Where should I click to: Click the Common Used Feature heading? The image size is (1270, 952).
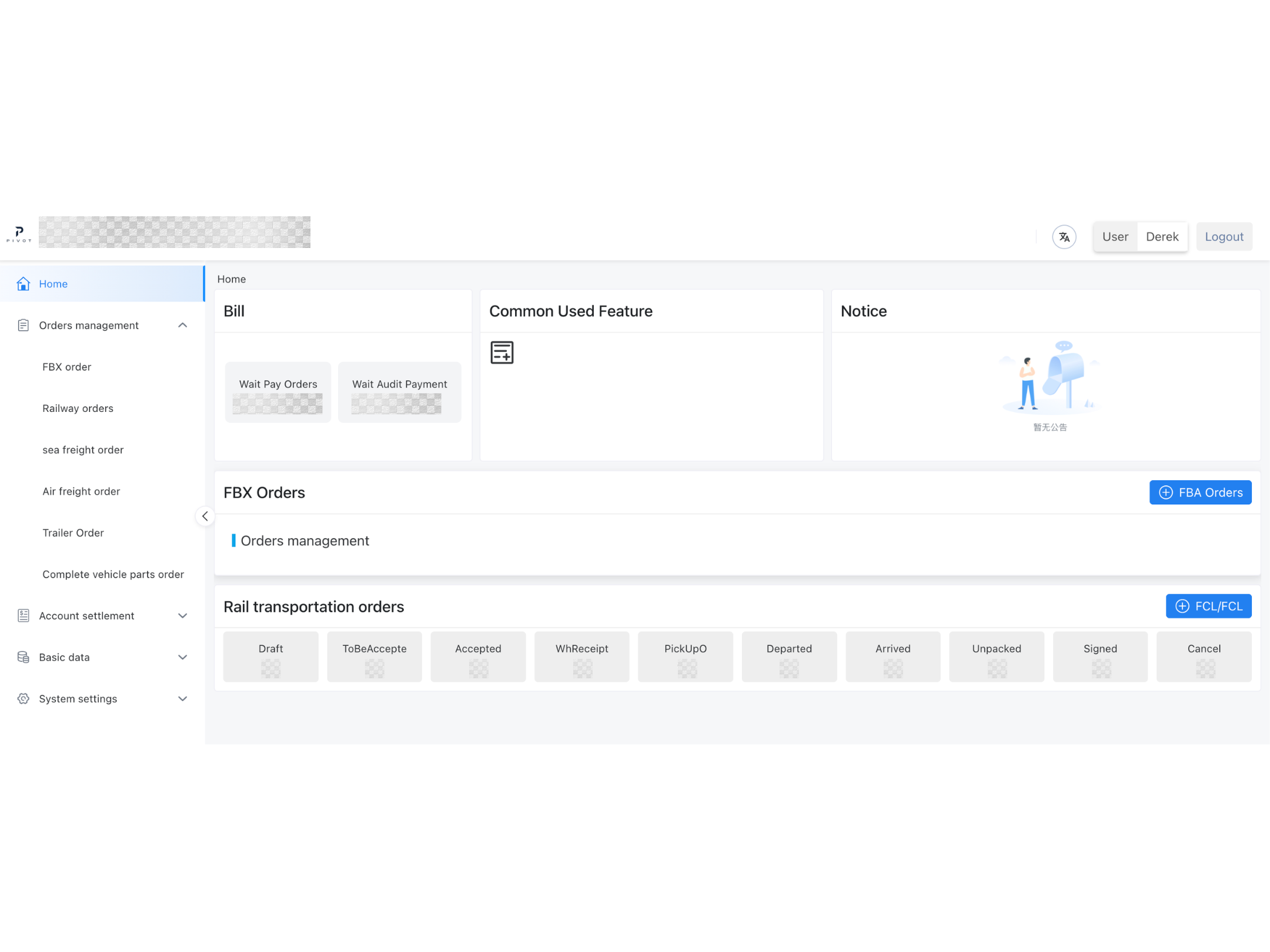570,311
